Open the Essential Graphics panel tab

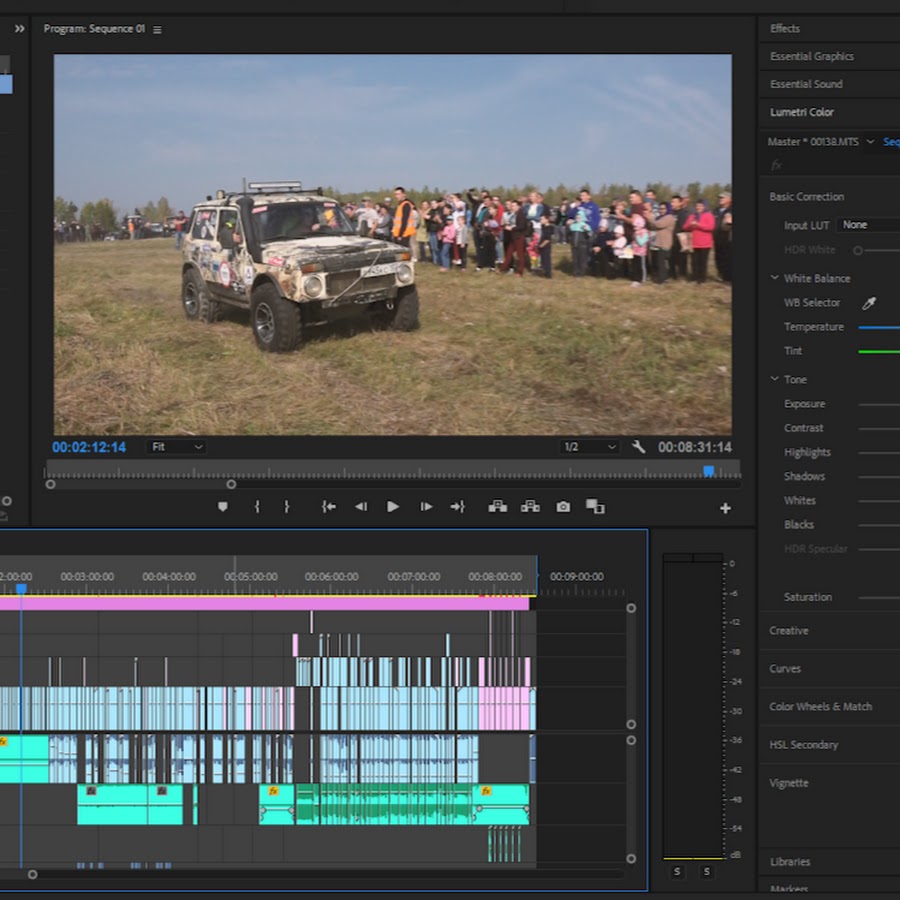tap(811, 56)
